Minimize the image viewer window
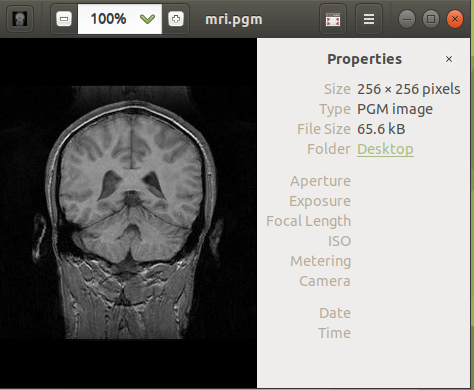474x390 pixels. tap(407, 19)
